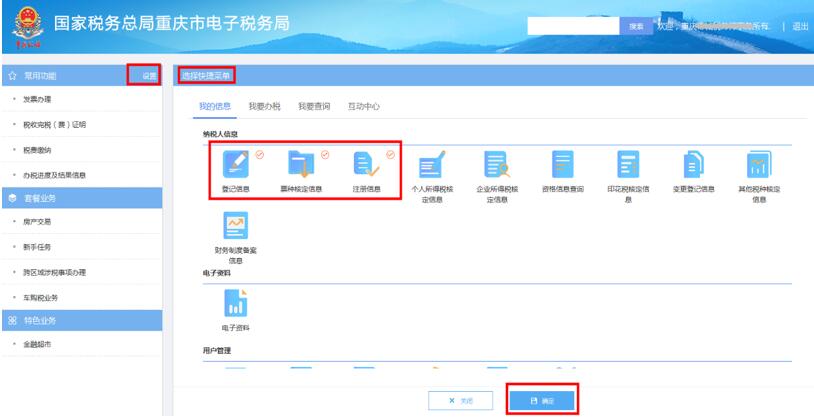Select the 票种核定信息 icon
The image size is (814, 418).
[x=301, y=165]
